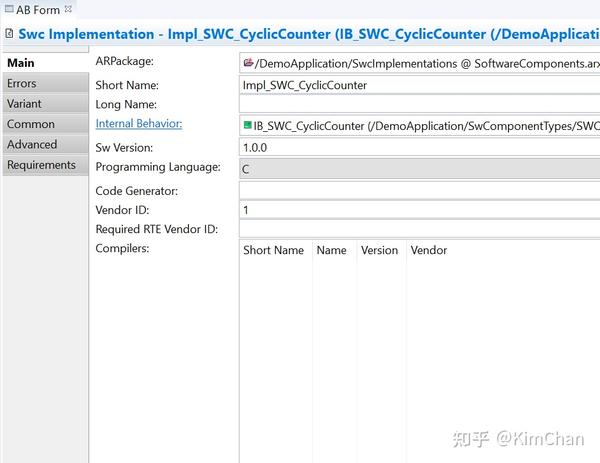Image resolution: width=600 pixels, height=463 pixels.
Task: Open the Programming Language dropdown
Action: tap(420, 169)
